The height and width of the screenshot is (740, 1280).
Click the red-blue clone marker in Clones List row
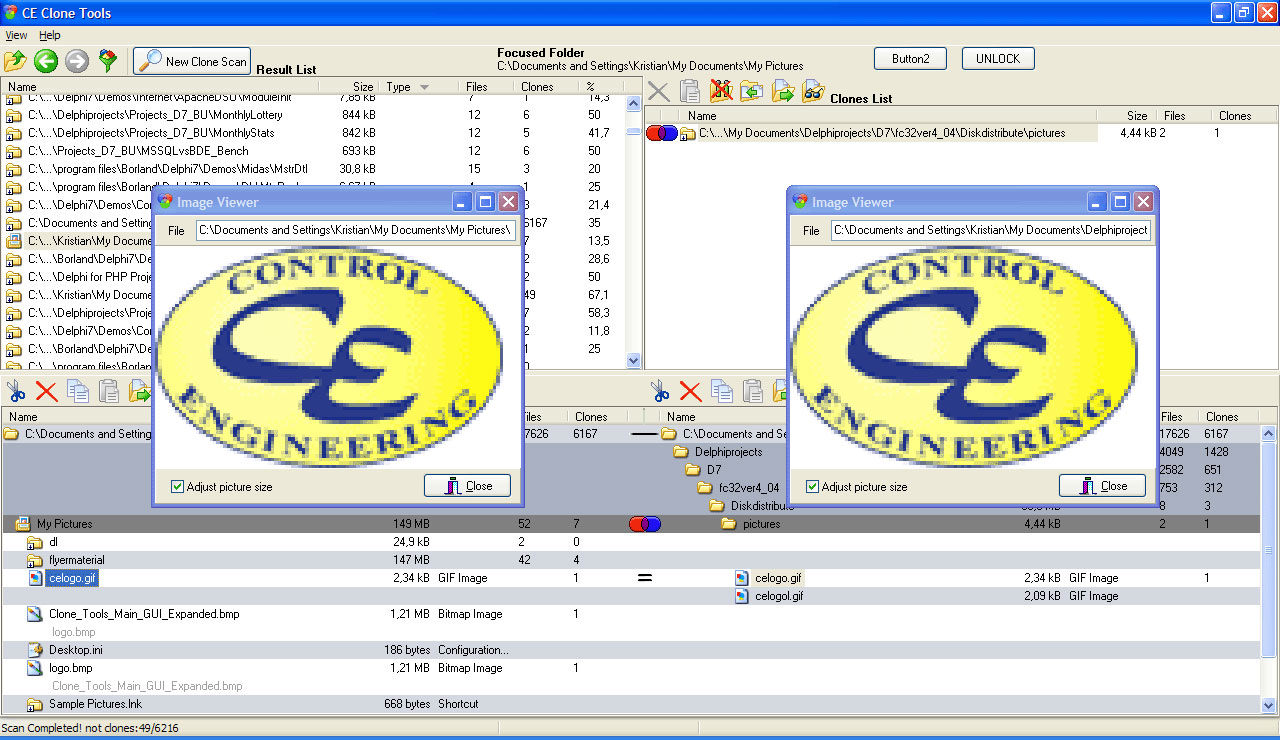(662, 133)
